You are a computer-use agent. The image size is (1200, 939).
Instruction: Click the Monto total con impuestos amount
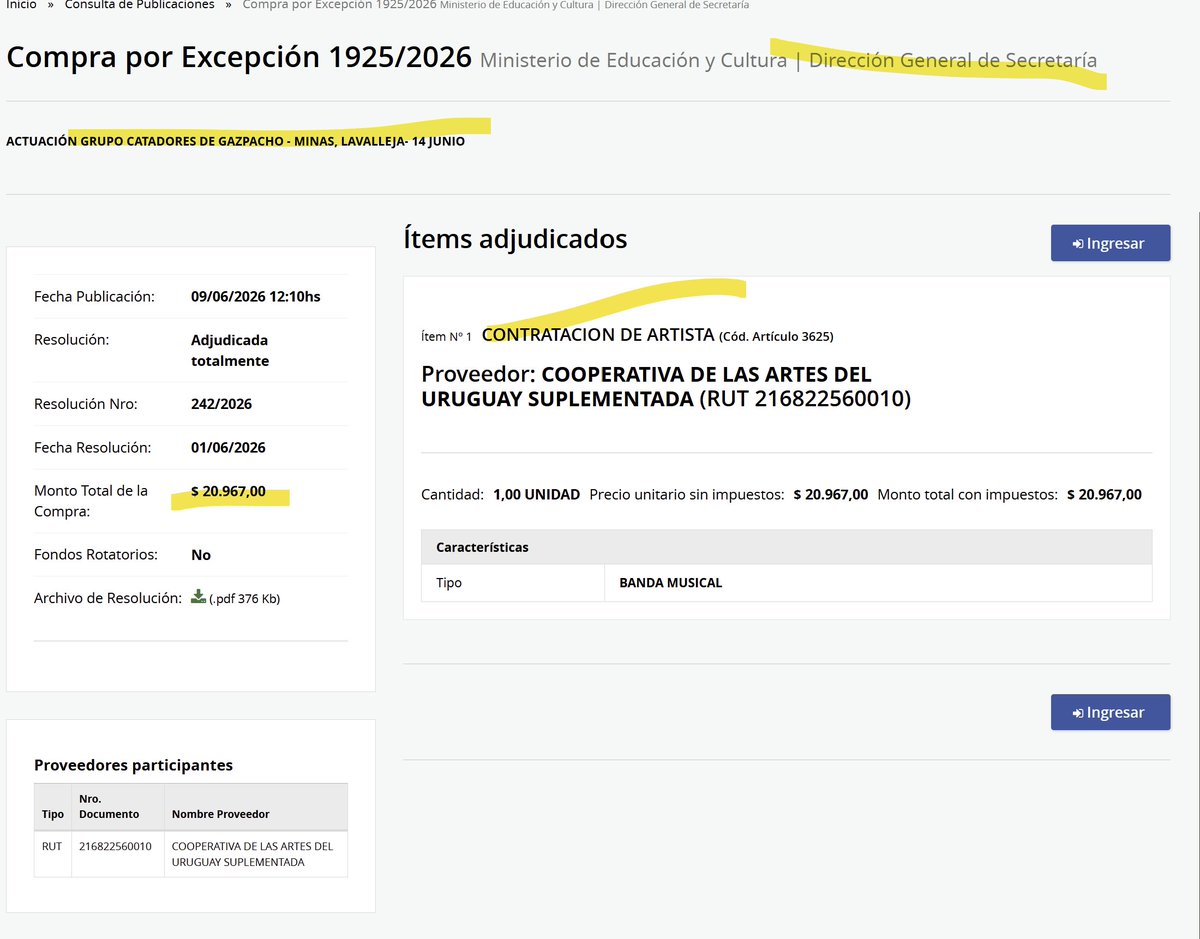click(x=1104, y=494)
